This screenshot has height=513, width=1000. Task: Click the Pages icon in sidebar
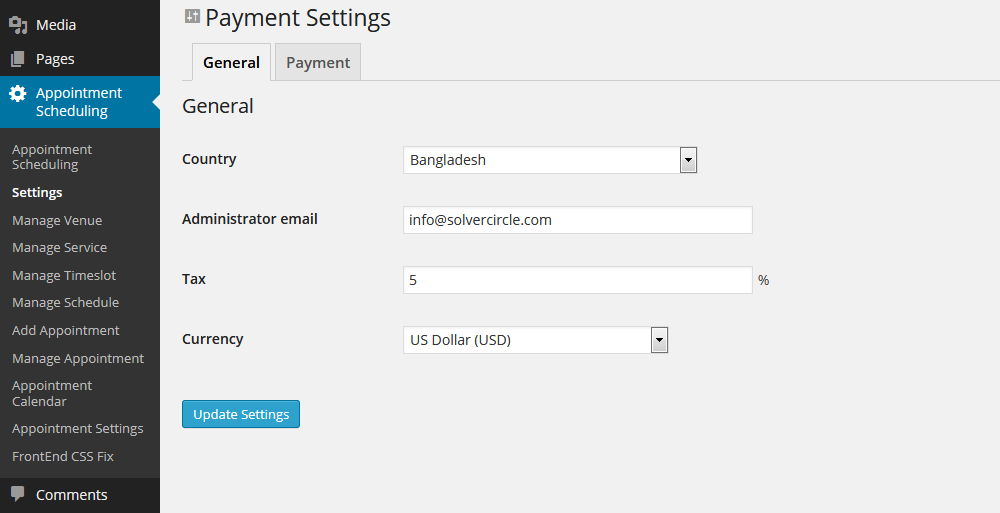18,59
